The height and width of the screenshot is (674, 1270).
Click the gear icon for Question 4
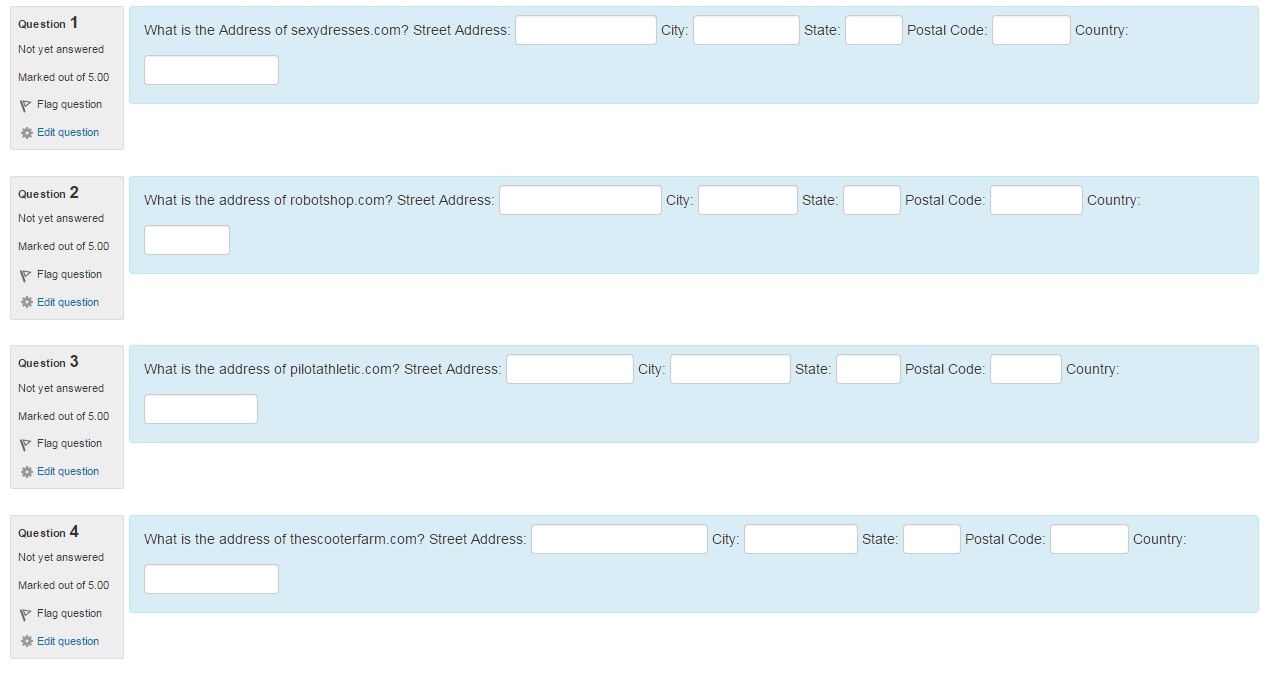click(x=26, y=641)
